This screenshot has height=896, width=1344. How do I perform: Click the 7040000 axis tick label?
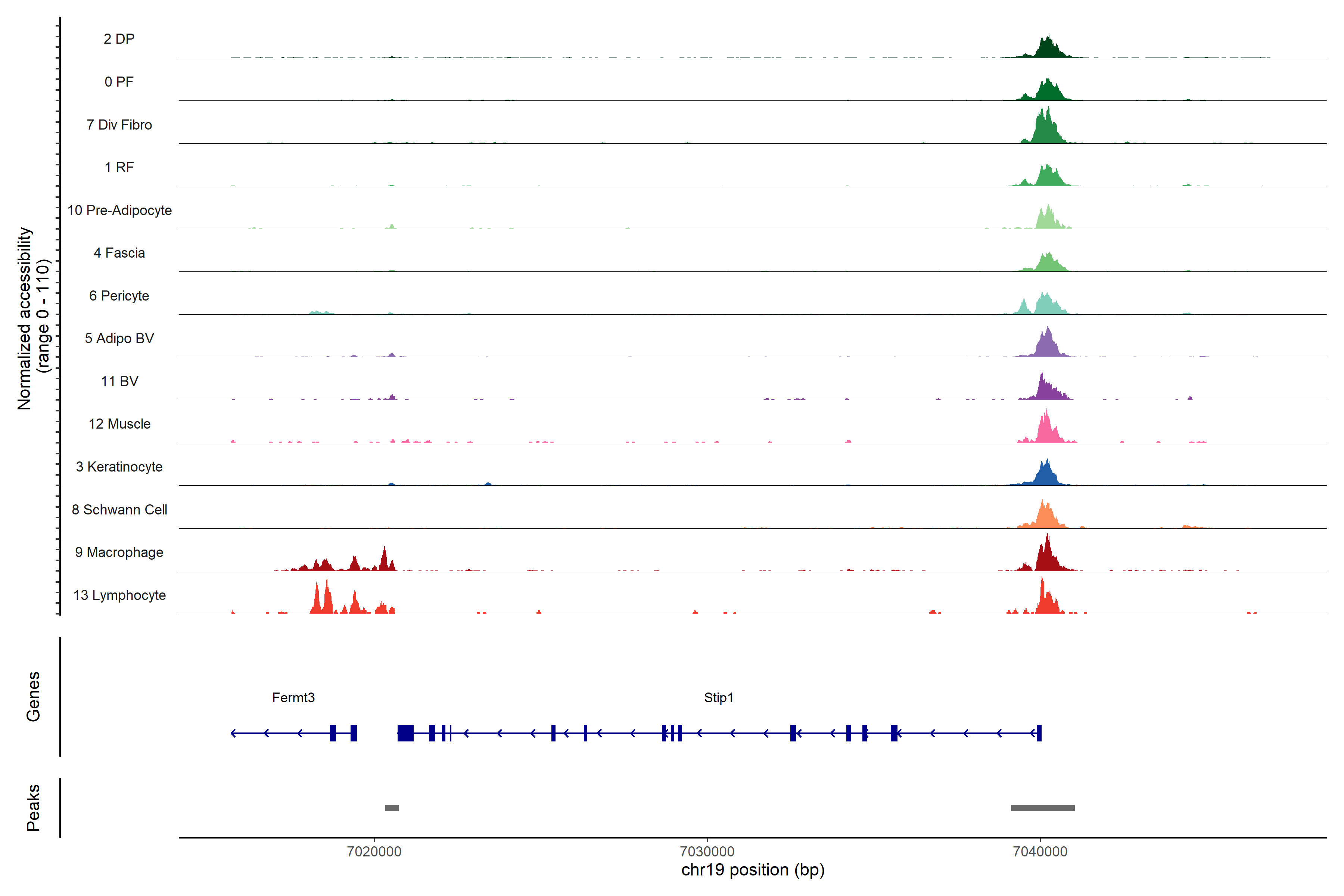point(1040,852)
